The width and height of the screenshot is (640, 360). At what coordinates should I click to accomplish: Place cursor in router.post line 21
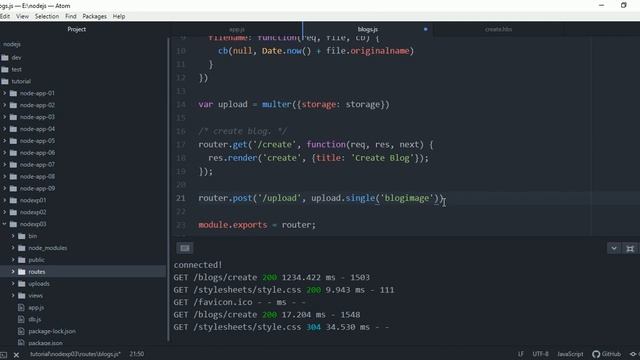(x=320, y=198)
